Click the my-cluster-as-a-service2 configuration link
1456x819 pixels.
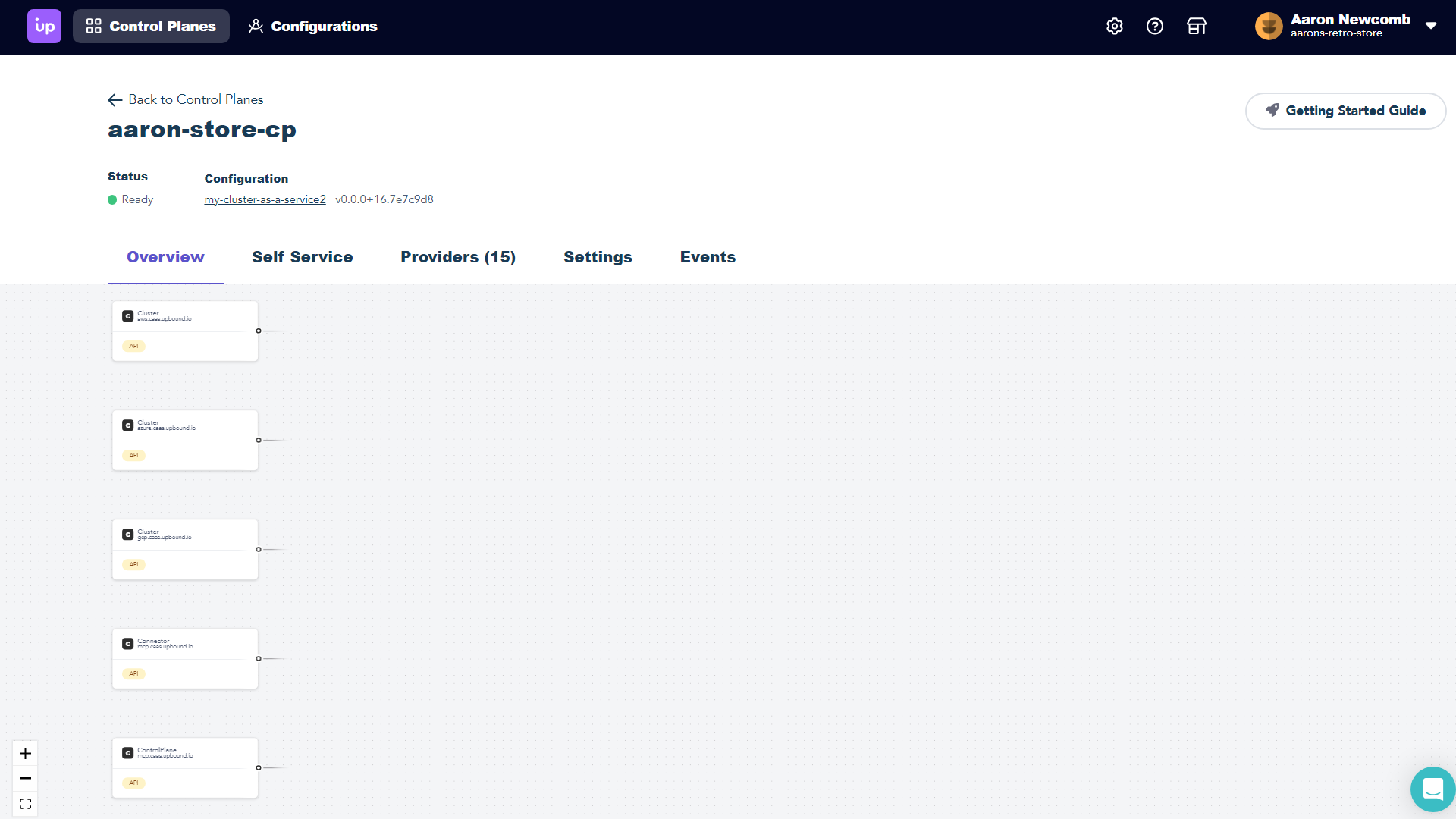pyautogui.click(x=264, y=199)
